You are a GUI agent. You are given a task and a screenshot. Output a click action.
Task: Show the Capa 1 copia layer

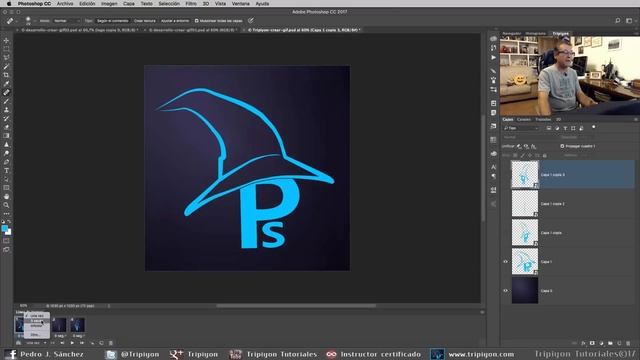(x=505, y=233)
